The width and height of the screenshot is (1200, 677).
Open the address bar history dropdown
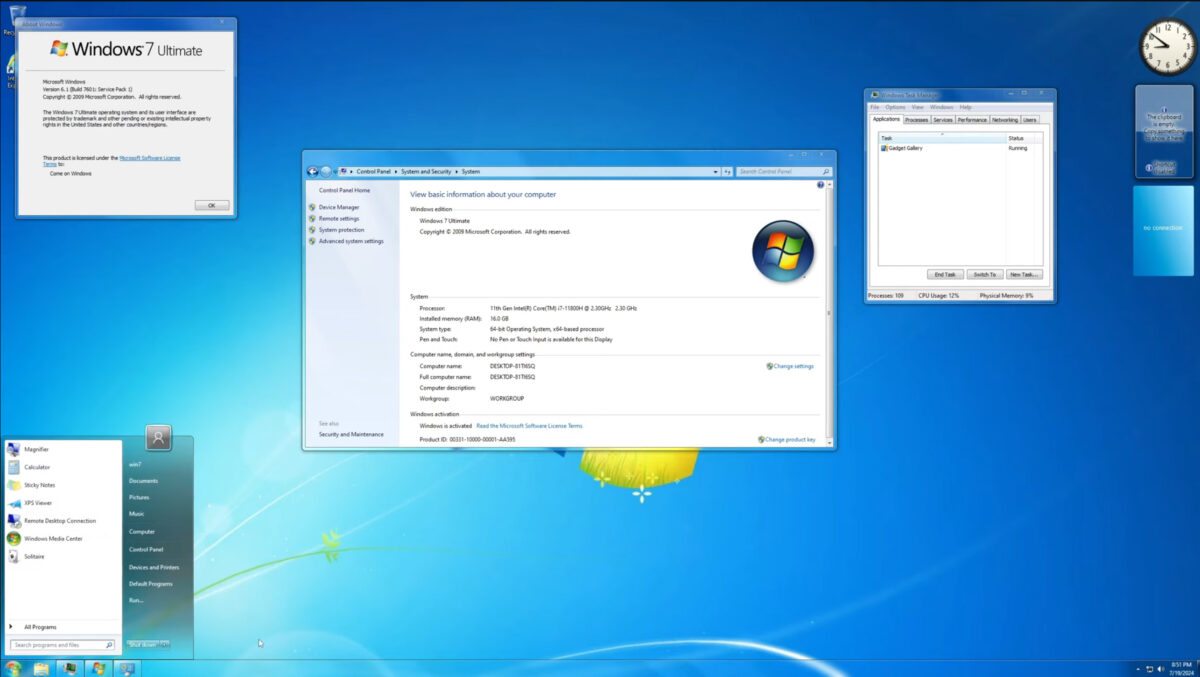715,170
